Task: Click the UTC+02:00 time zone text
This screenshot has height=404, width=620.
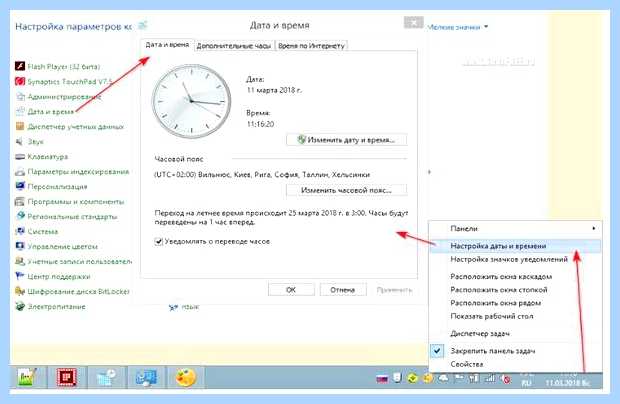Action: click(262, 174)
